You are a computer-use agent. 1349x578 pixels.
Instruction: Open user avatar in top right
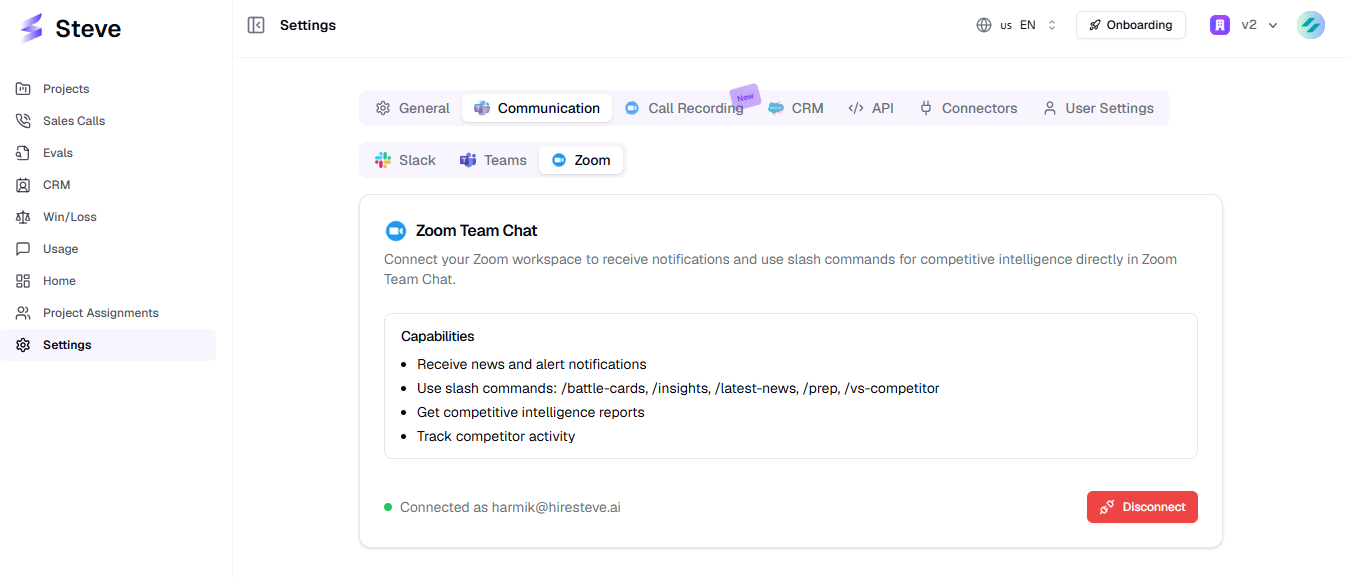[1311, 25]
